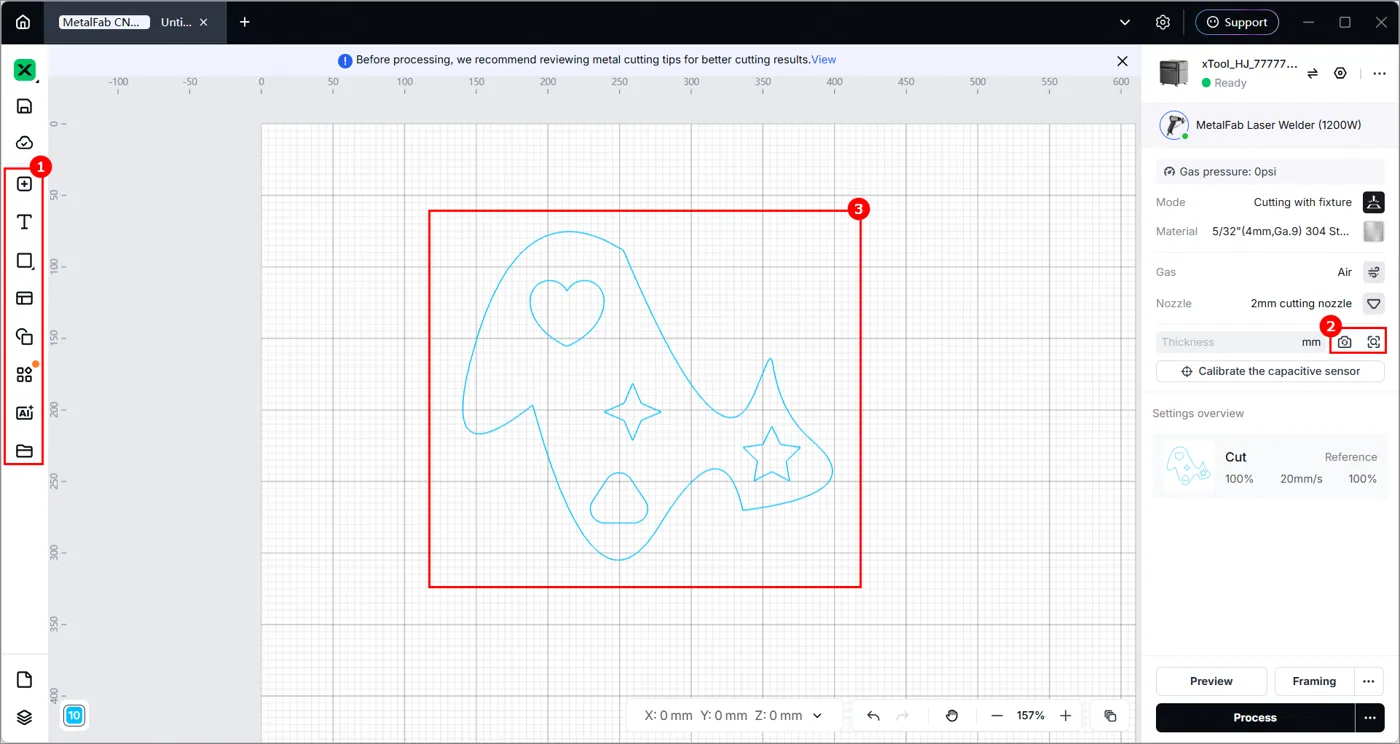Open the project folder icon
The height and width of the screenshot is (744, 1400).
[25, 451]
